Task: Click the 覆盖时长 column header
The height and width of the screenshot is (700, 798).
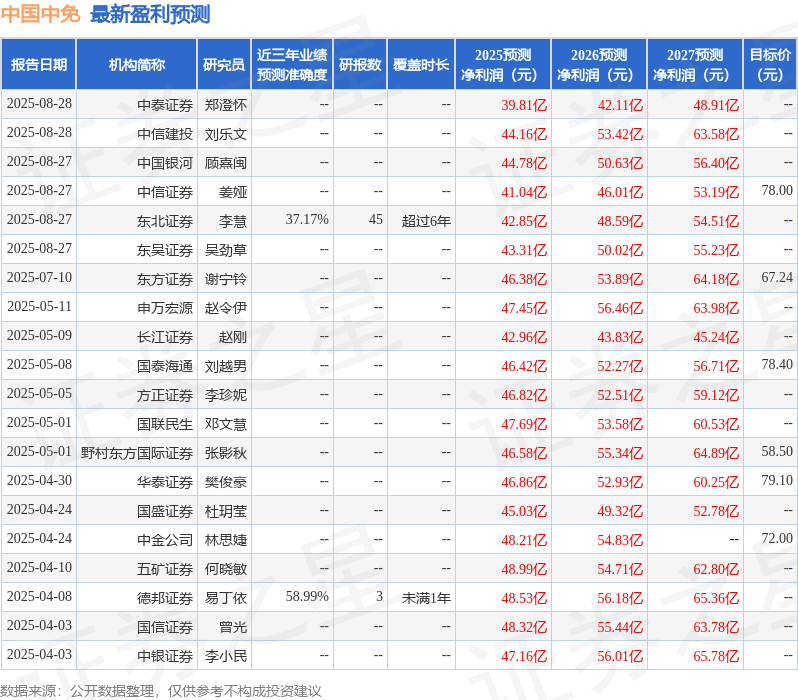Action: 421,65
